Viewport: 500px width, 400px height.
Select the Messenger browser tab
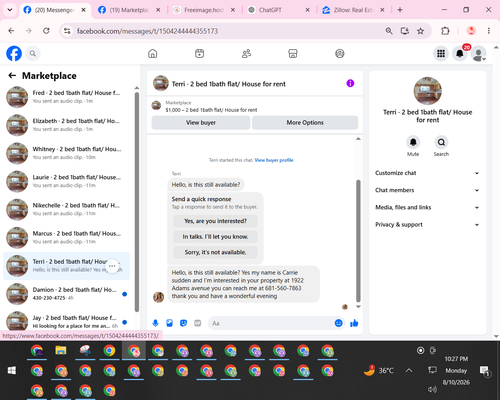pyautogui.click(x=55, y=10)
